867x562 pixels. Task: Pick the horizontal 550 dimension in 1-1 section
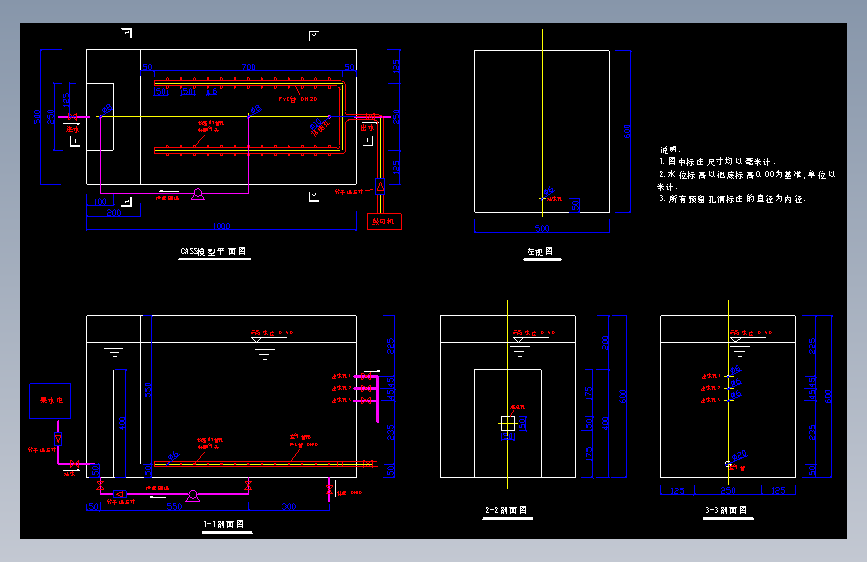[174, 506]
